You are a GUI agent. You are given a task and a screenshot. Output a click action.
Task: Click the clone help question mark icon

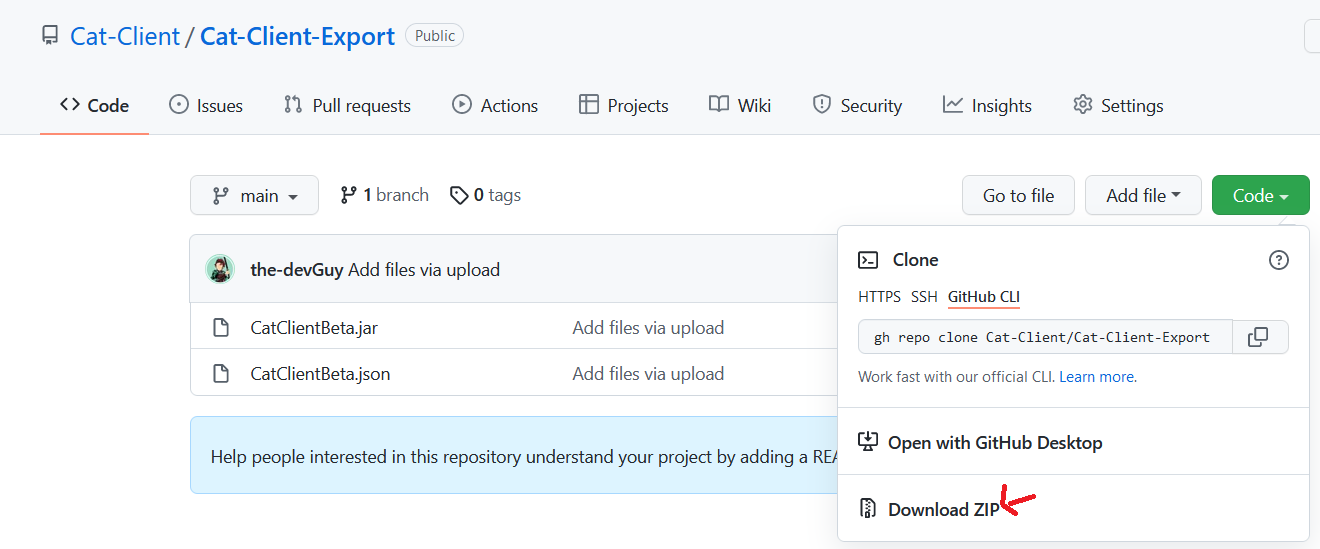[x=1278, y=260]
